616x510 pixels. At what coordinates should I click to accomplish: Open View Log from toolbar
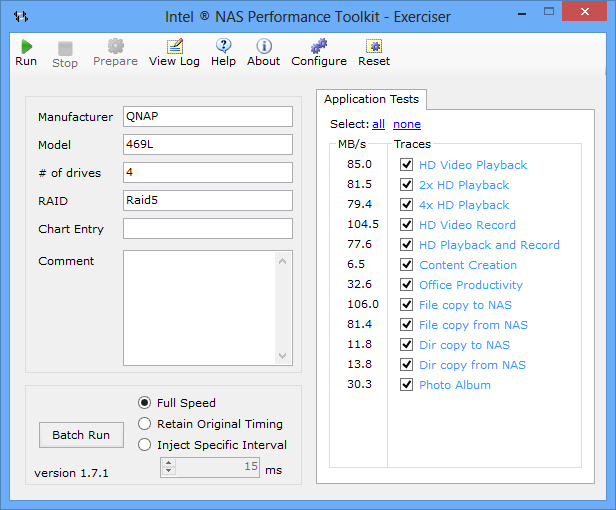[x=175, y=46]
